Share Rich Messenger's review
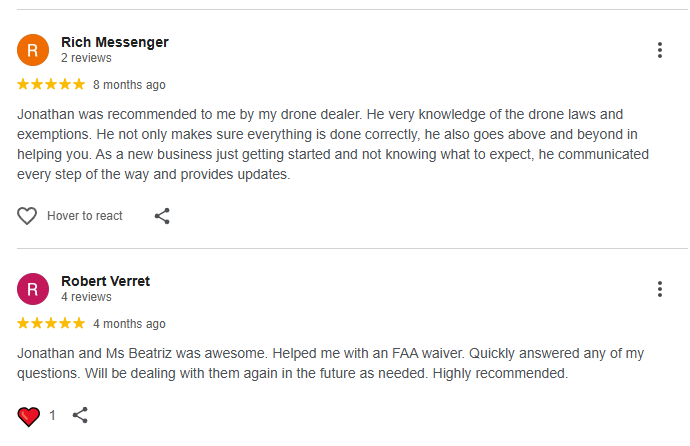 [162, 216]
